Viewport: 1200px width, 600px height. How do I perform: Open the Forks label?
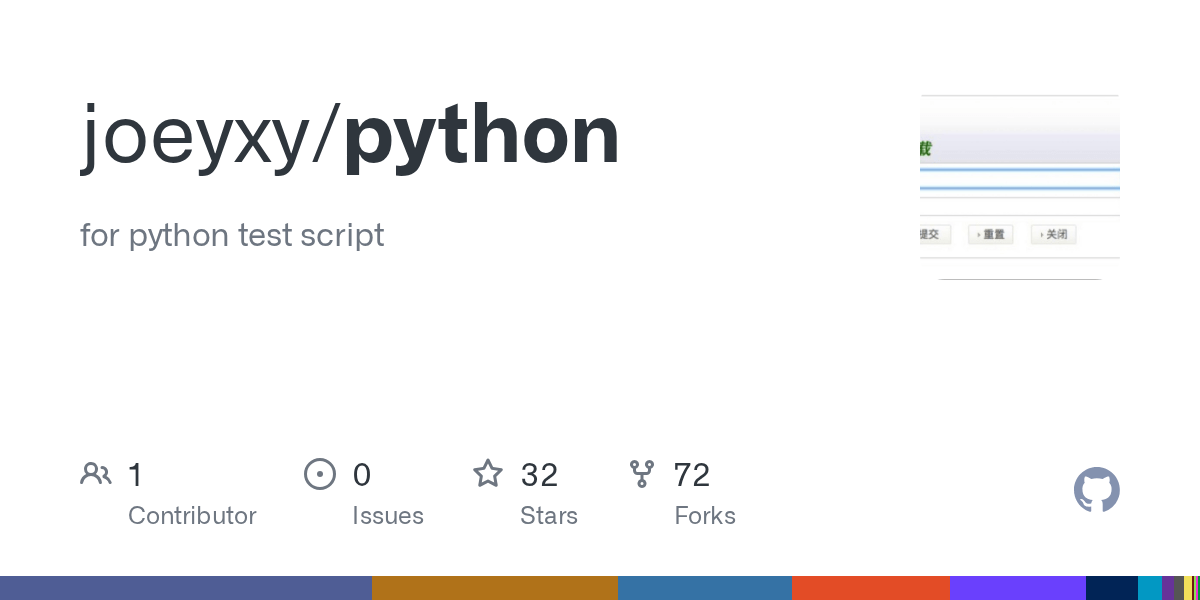tap(705, 516)
